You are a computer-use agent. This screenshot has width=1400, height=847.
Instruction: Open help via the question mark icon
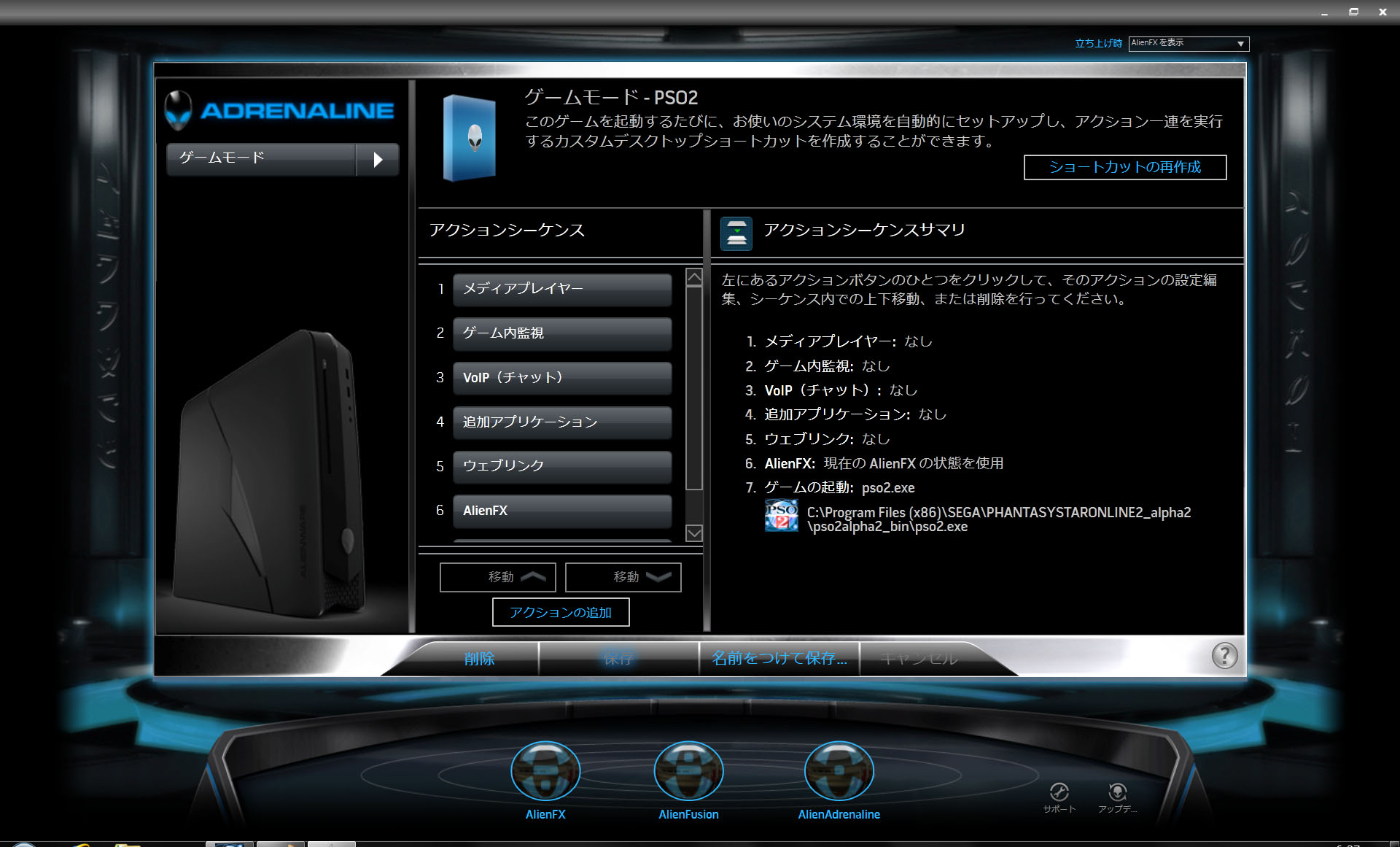(1224, 655)
